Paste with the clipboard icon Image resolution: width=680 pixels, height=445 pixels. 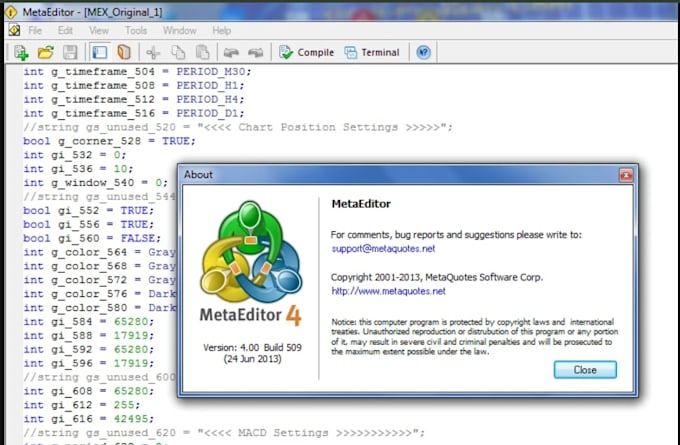click(203, 52)
